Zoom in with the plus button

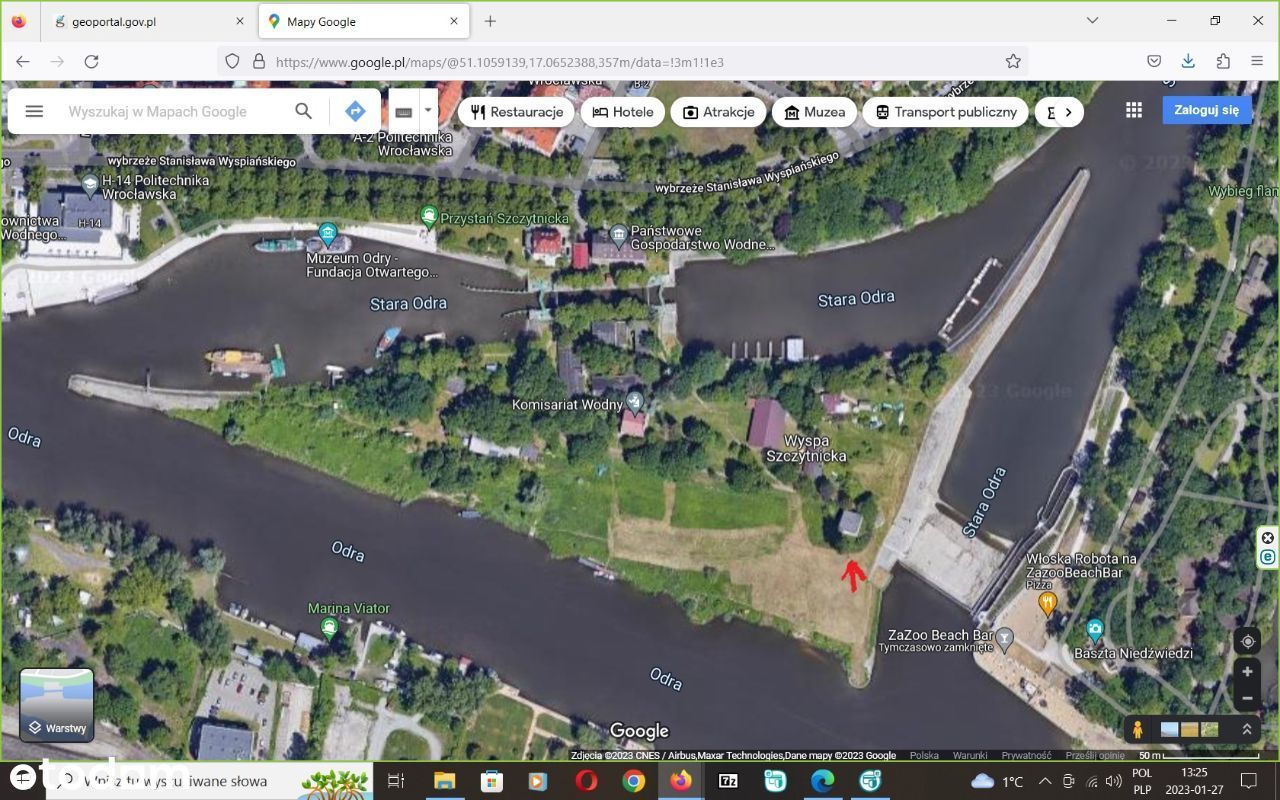(x=1247, y=672)
